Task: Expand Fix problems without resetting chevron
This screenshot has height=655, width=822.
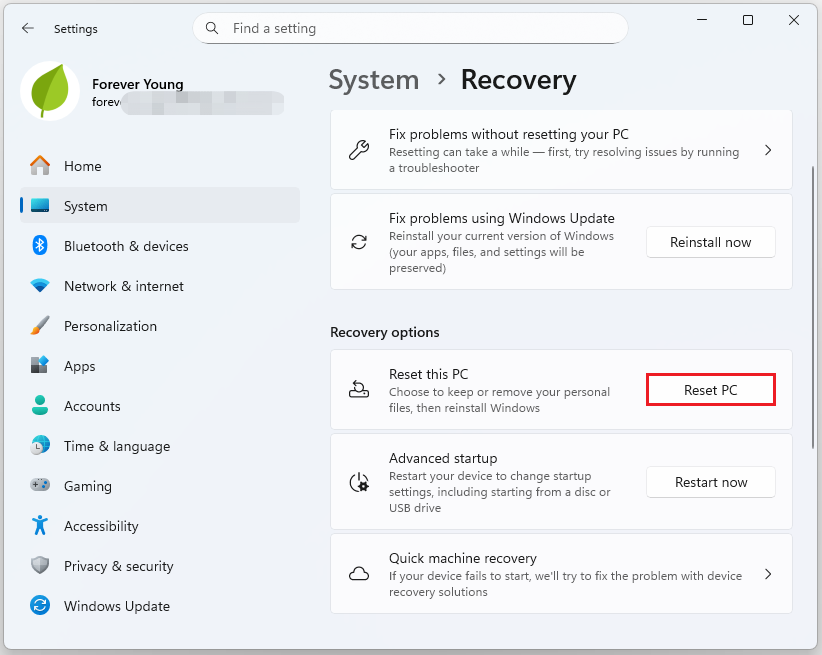Action: click(768, 150)
